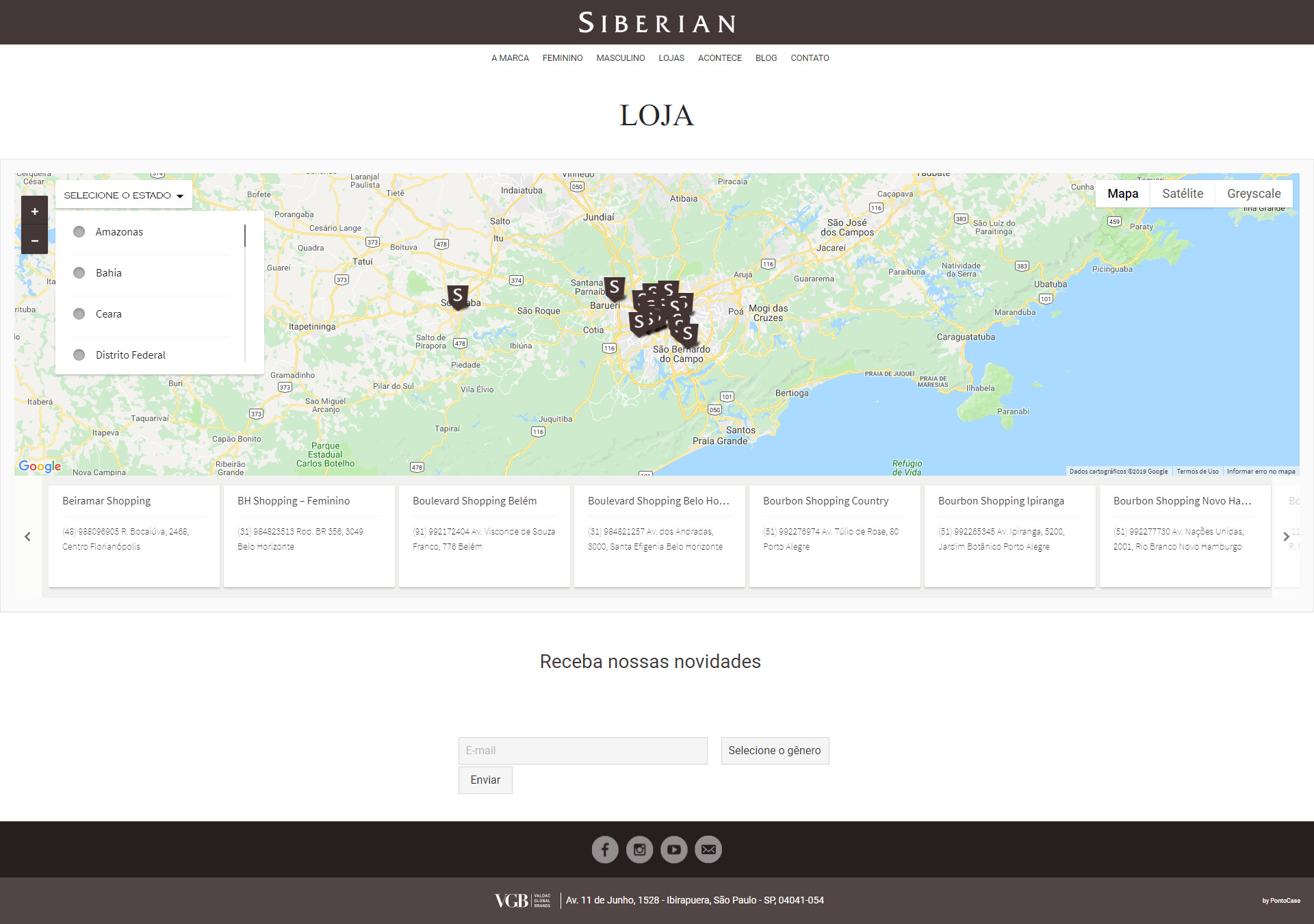The image size is (1314, 924).
Task: Open the Selecione o gênero dropdown
Action: point(774,751)
